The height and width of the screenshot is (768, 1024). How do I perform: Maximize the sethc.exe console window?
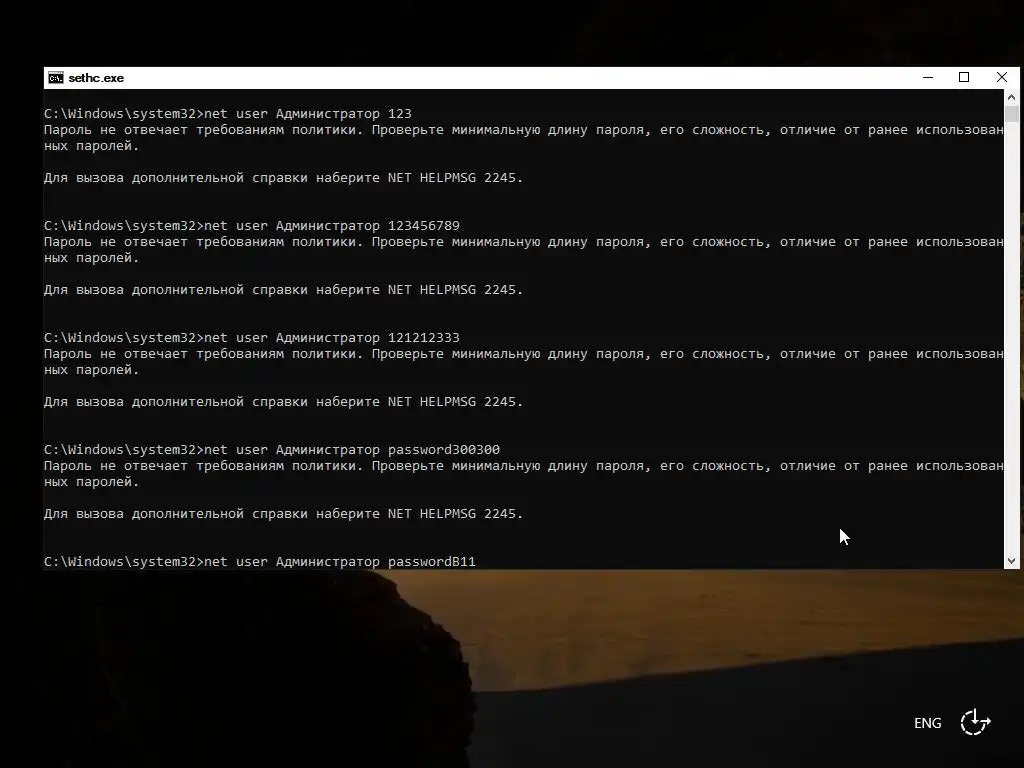click(x=964, y=77)
